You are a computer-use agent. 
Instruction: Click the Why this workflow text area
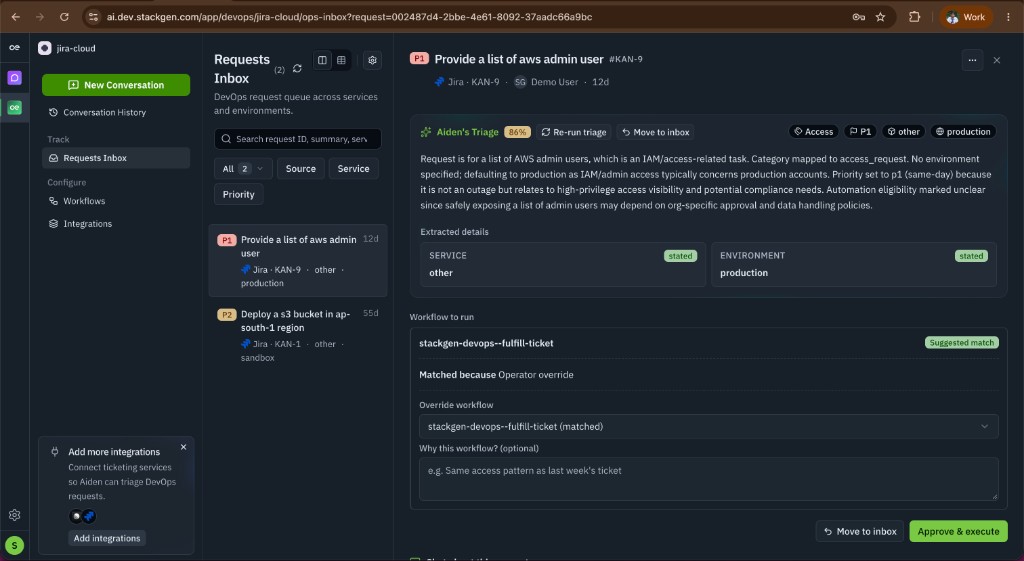[709, 479]
